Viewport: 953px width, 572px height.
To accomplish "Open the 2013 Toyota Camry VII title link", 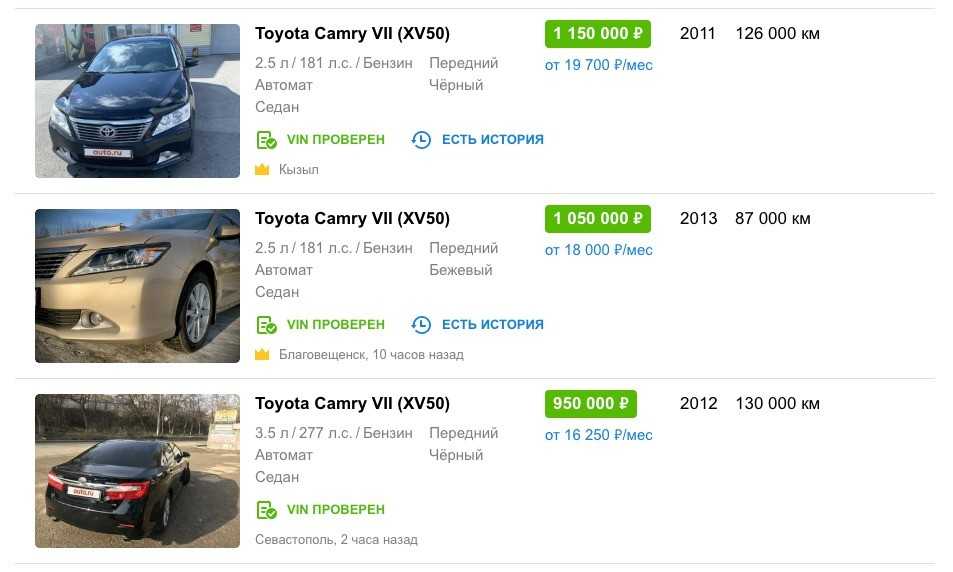I will pos(352,219).
